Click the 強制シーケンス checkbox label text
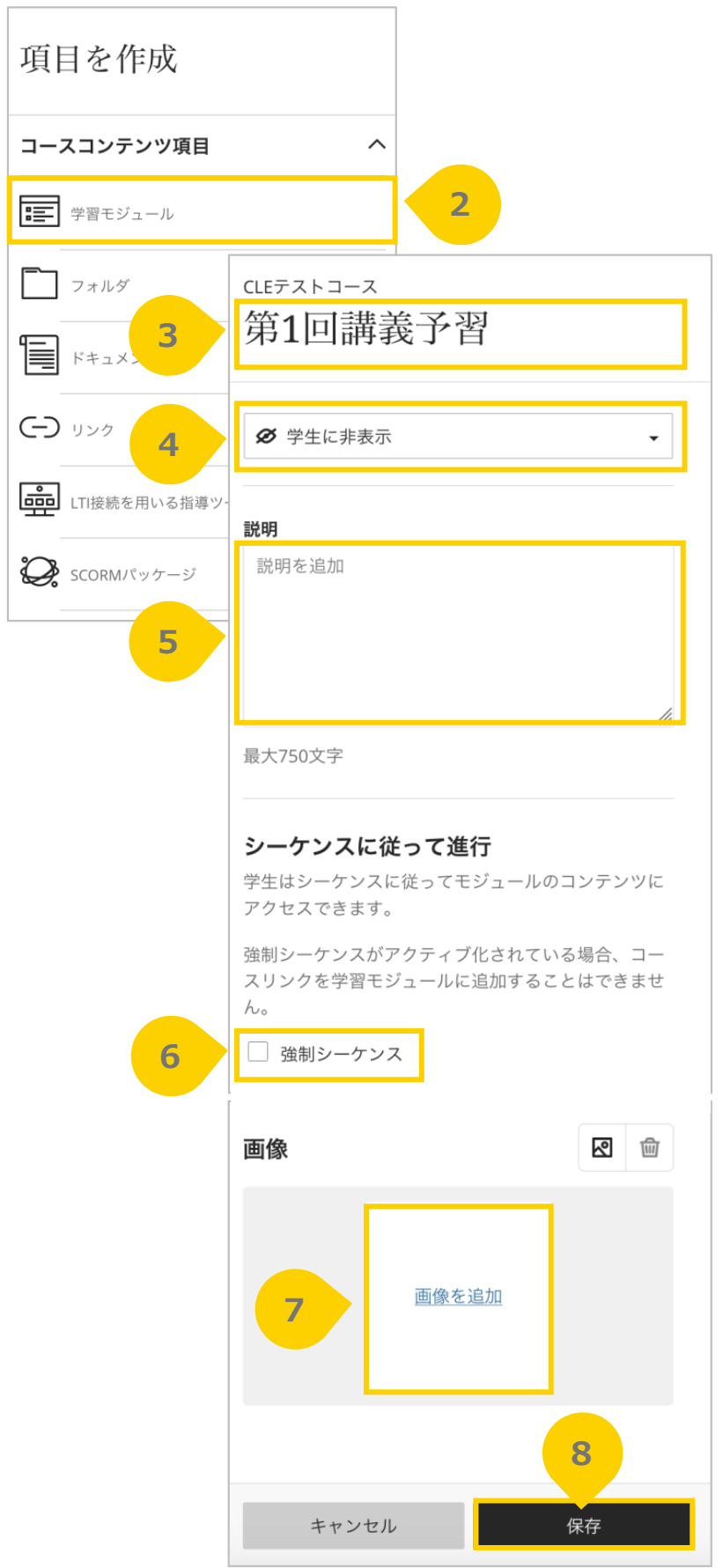 (x=341, y=1053)
